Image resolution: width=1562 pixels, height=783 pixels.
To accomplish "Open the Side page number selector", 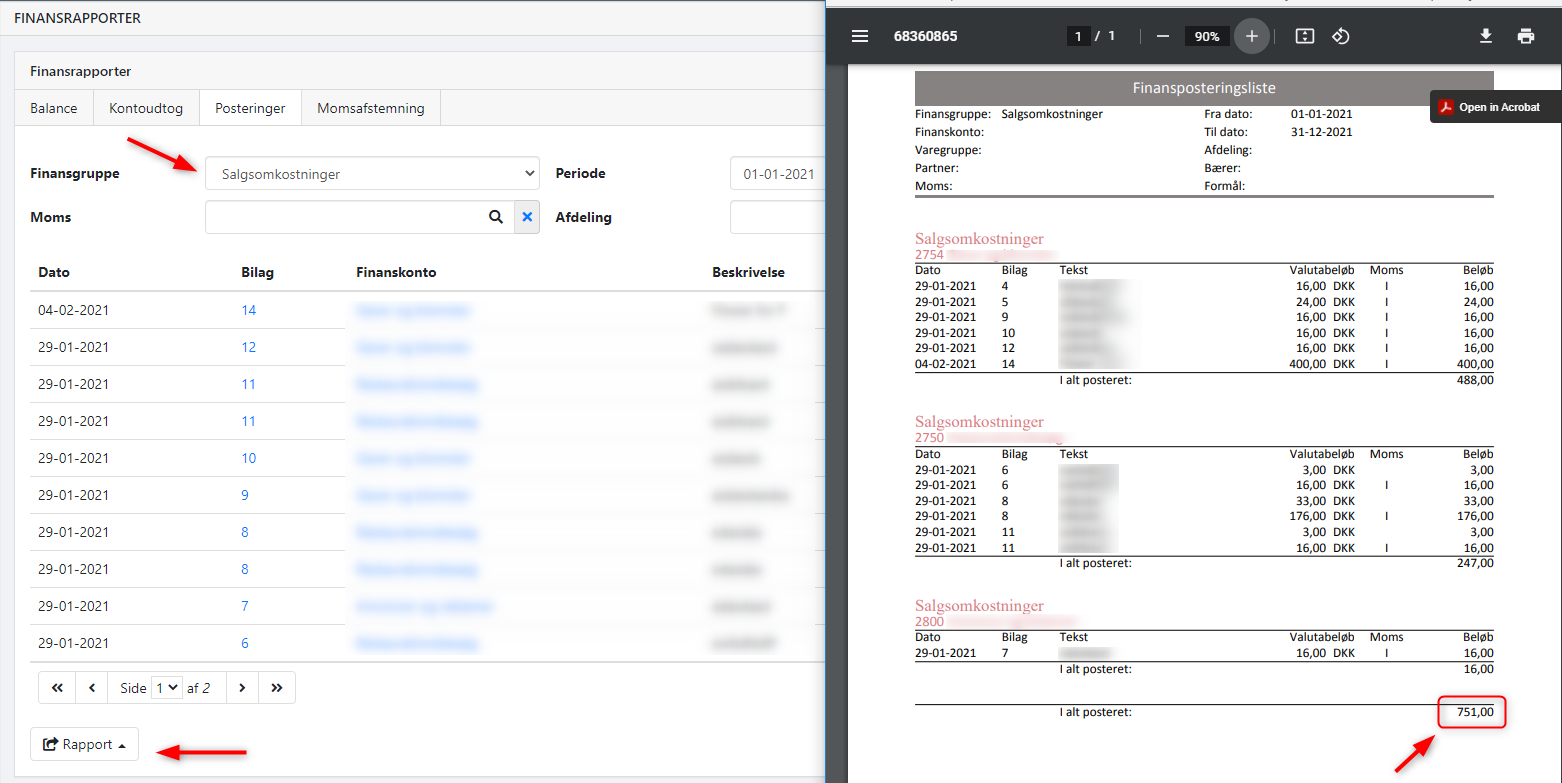I will pyautogui.click(x=166, y=688).
